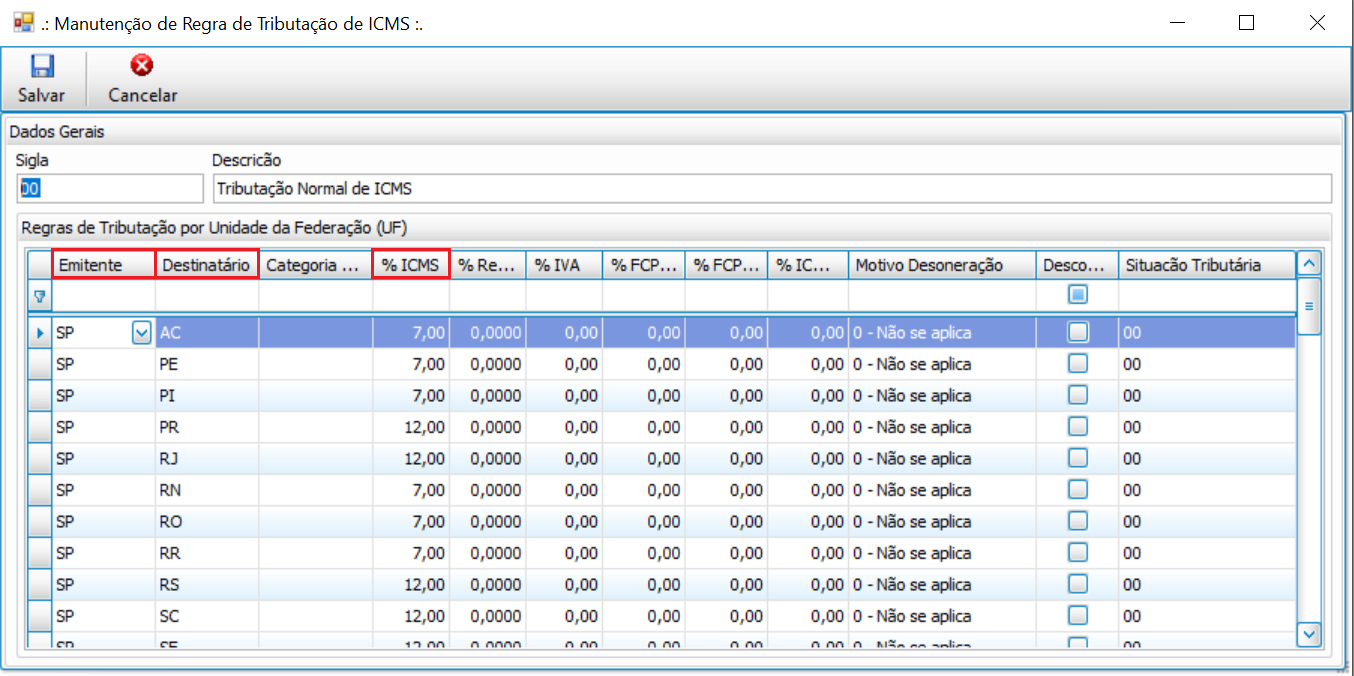This screenshot has height=676, width=1354.
Task: Click the Desco... column header
Action: pyautogui.click(x=1077, y=265)
